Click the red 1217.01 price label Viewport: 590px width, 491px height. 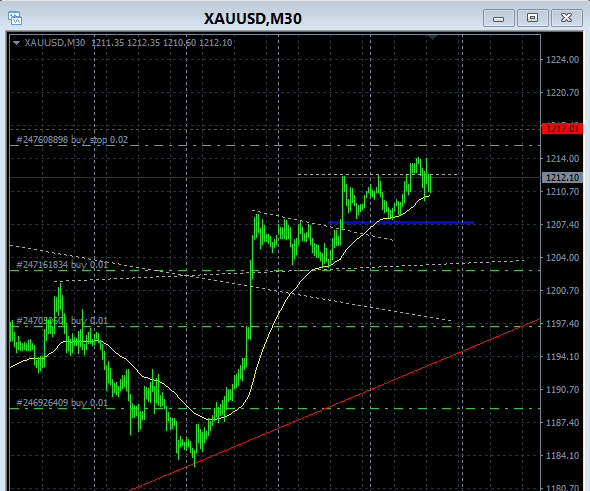coord(563,129)
